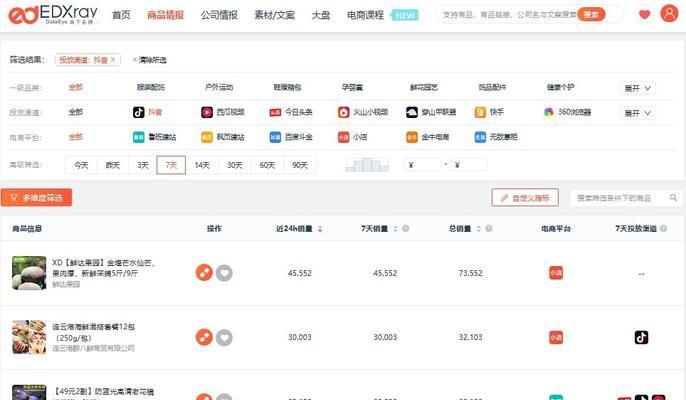The height and width of the screenshot is (400, 686).
Task: Sort by 近24h销量 column
Action: point(320,228)
